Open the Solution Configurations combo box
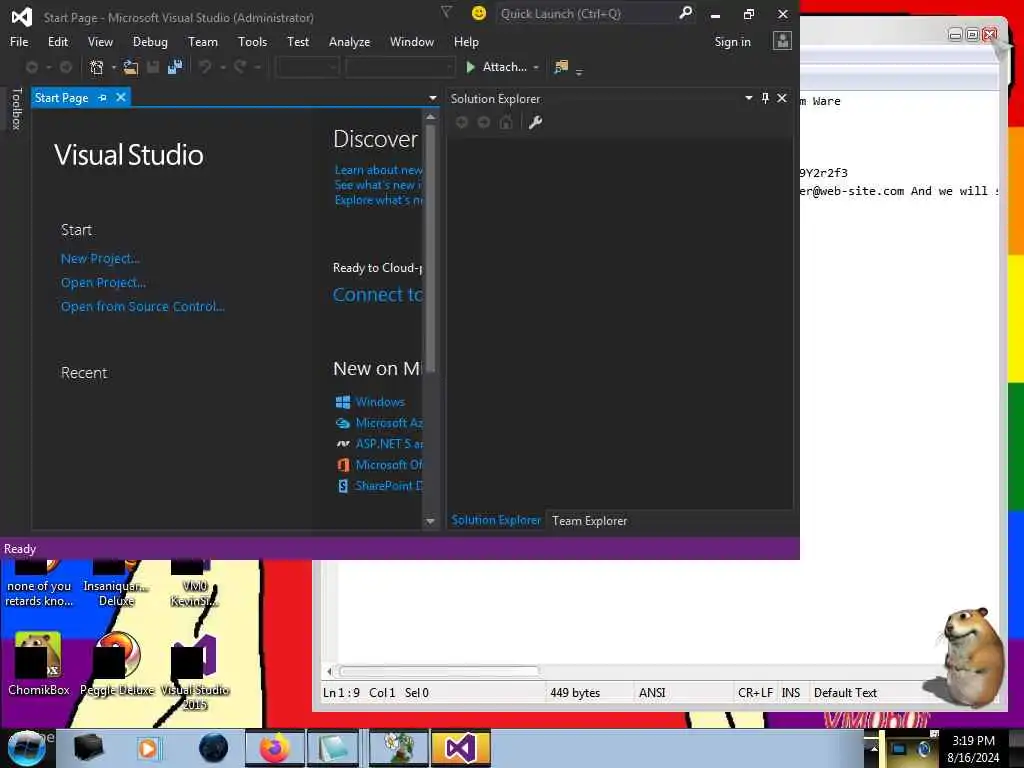Image resolution: width=1024 pixels, height=768 pixels. click(x=308, y=67)
